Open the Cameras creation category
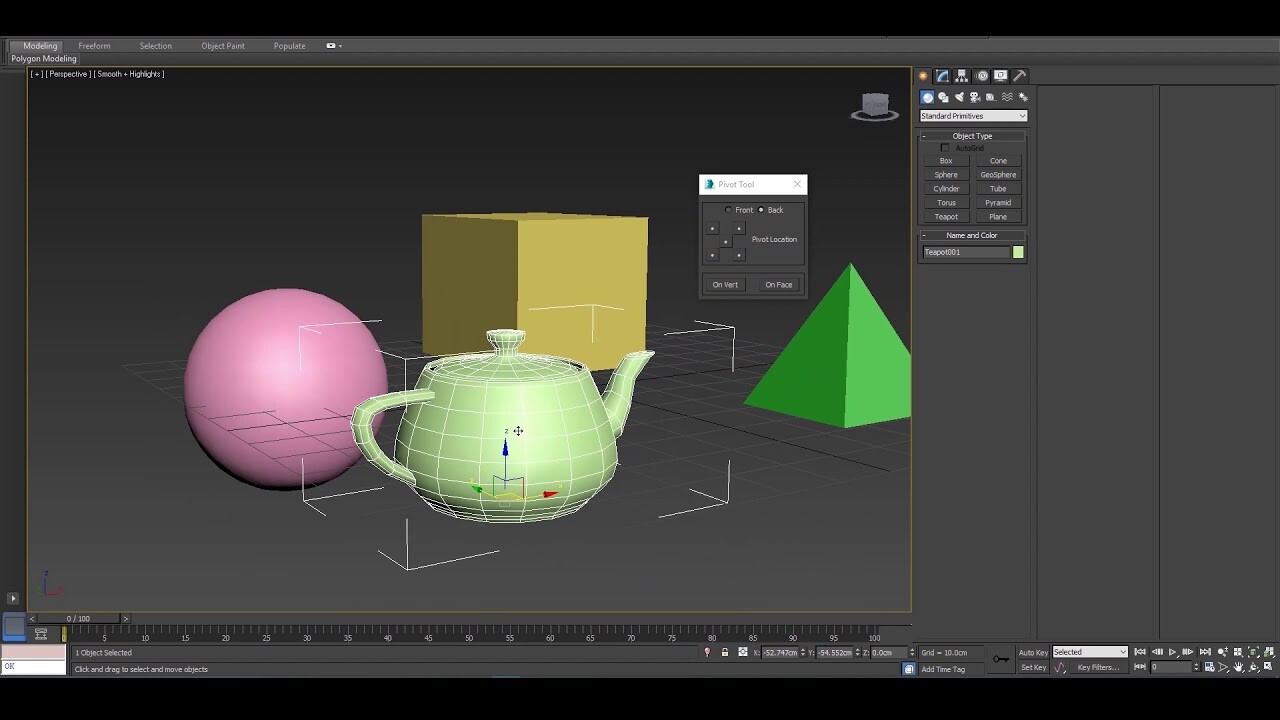The image size is (1280, 720). (974, 97)
